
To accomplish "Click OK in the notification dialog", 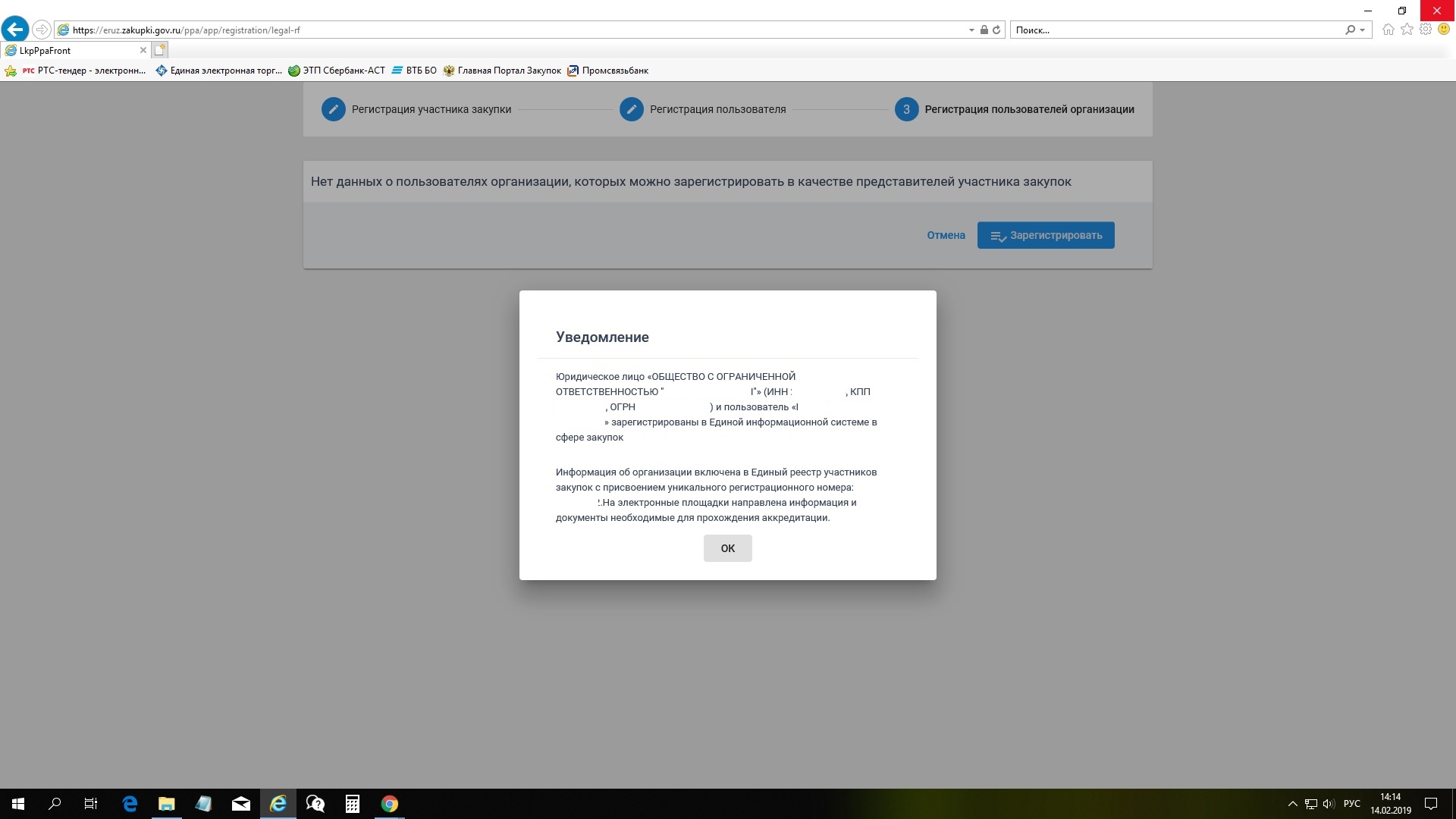I will (x=727, y=548).
